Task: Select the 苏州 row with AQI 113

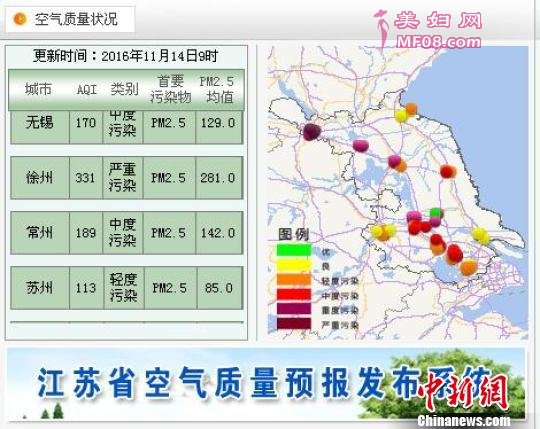Action: [x=127, y=288]
